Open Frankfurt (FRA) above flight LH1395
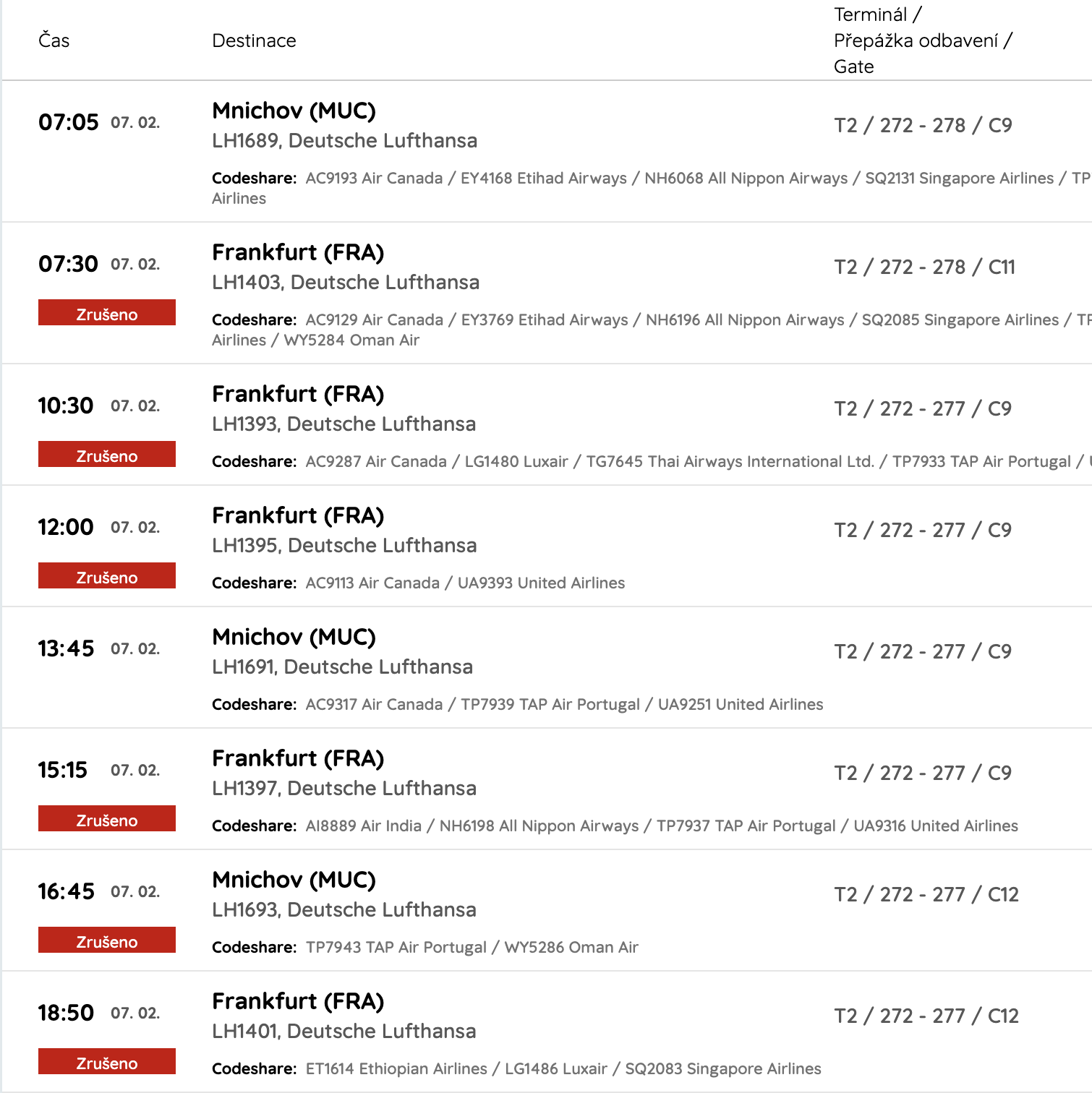The width and height of the screenshot is (1092, 1093). [298, 515]
